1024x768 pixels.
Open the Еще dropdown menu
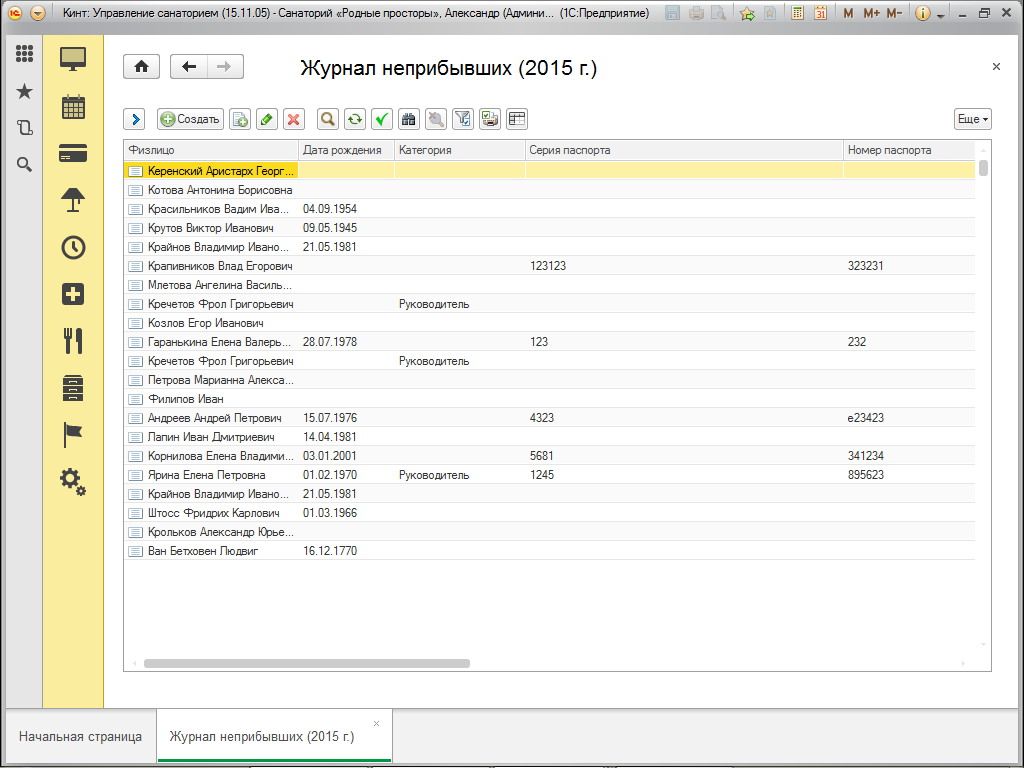click(x=972, y=119)
